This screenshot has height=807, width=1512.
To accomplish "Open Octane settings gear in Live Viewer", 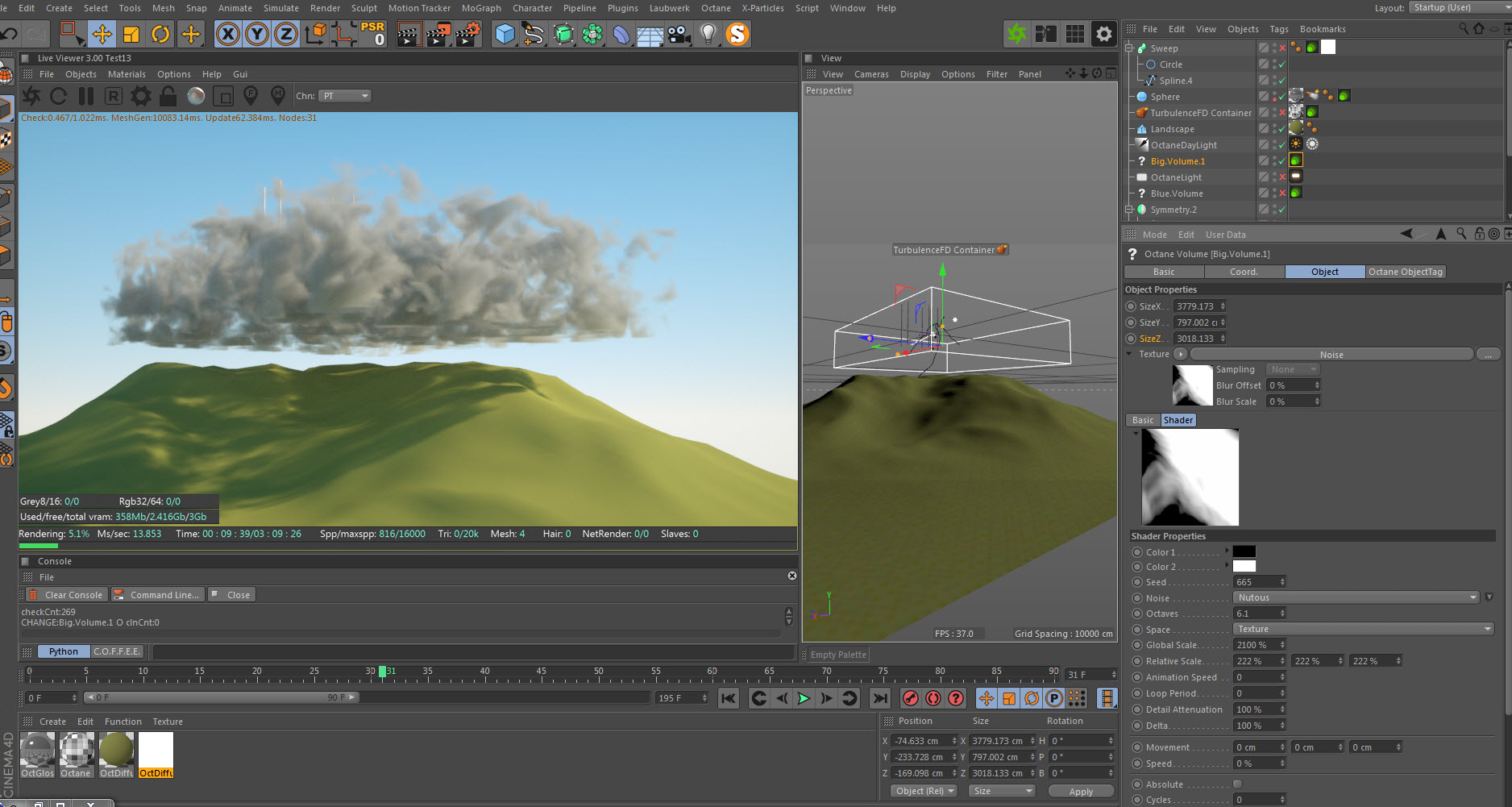I will point(141,96).
